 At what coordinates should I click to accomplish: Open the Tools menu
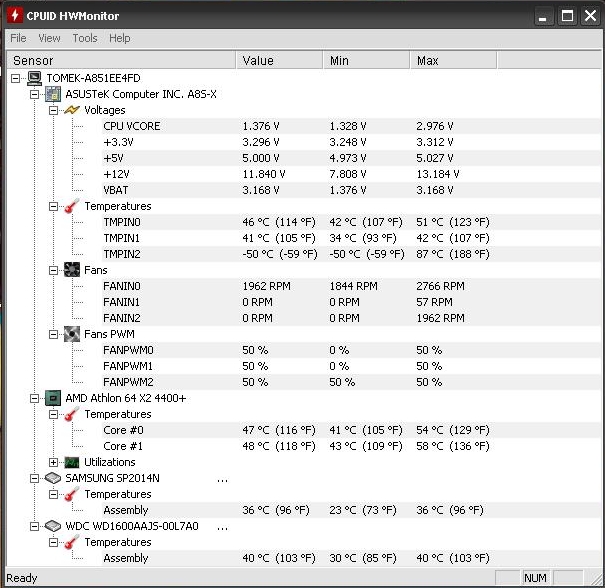[85, 38]
